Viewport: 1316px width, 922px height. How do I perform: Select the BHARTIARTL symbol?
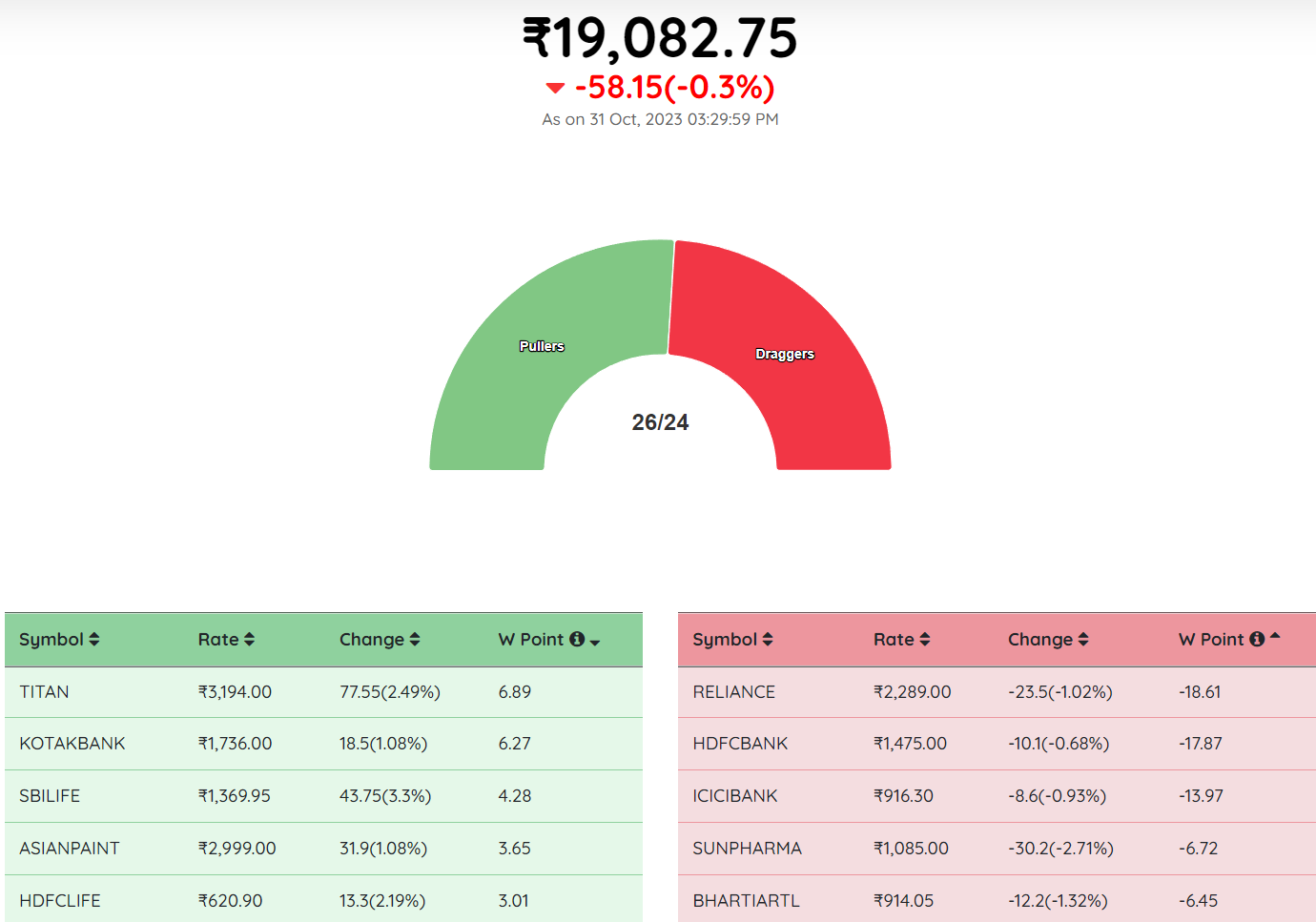(x=747, y=901)
